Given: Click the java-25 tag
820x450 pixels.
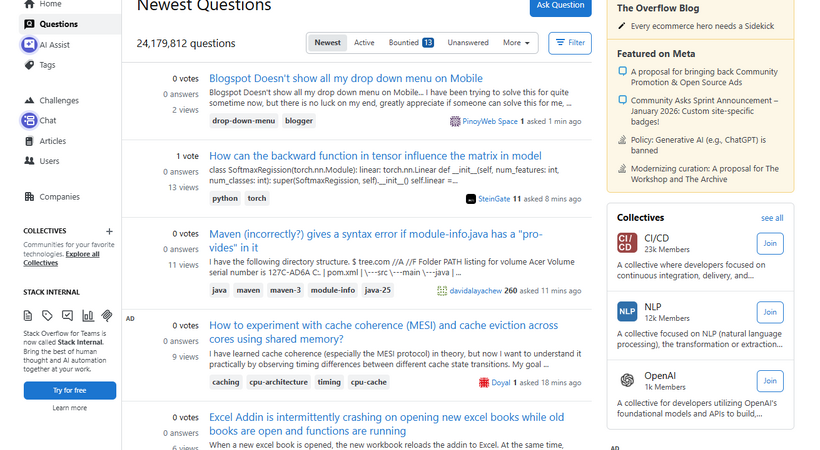Looking at the screenshot, I should pos(378,290).
